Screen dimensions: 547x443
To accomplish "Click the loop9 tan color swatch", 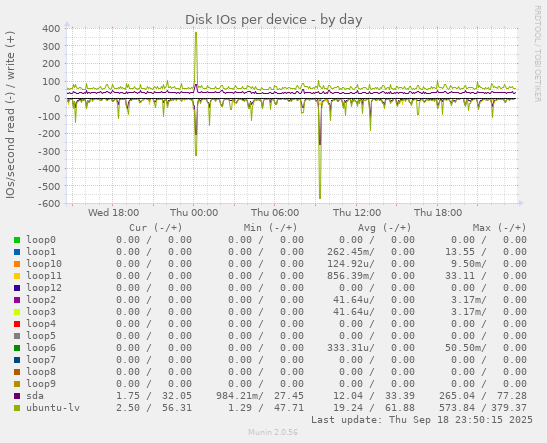I will [x=17, y=384].
